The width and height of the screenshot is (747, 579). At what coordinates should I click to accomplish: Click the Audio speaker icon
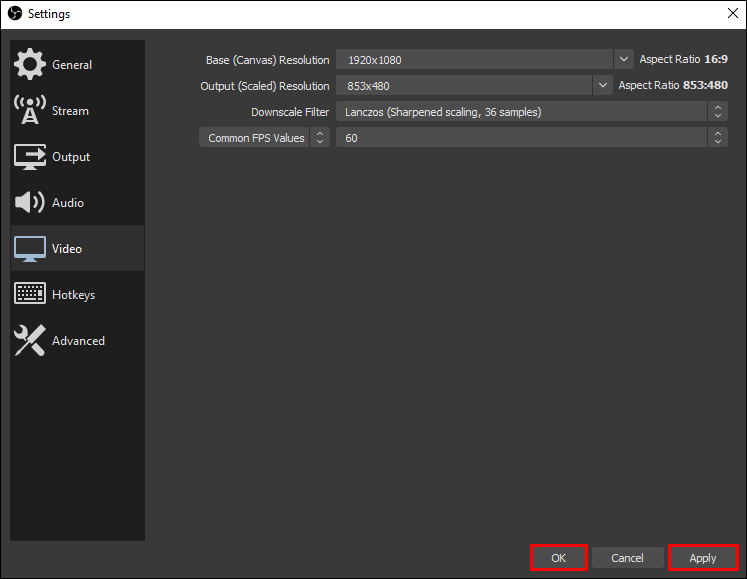(x=30, y=203)
